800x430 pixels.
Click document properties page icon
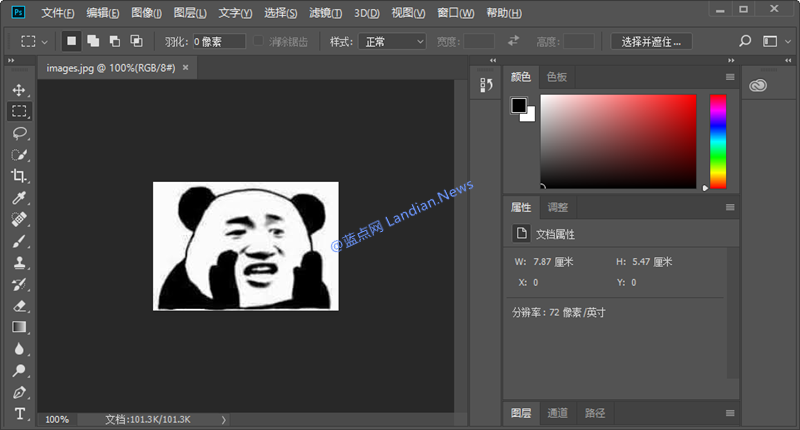pyautogui.click(x=521, y=234)
